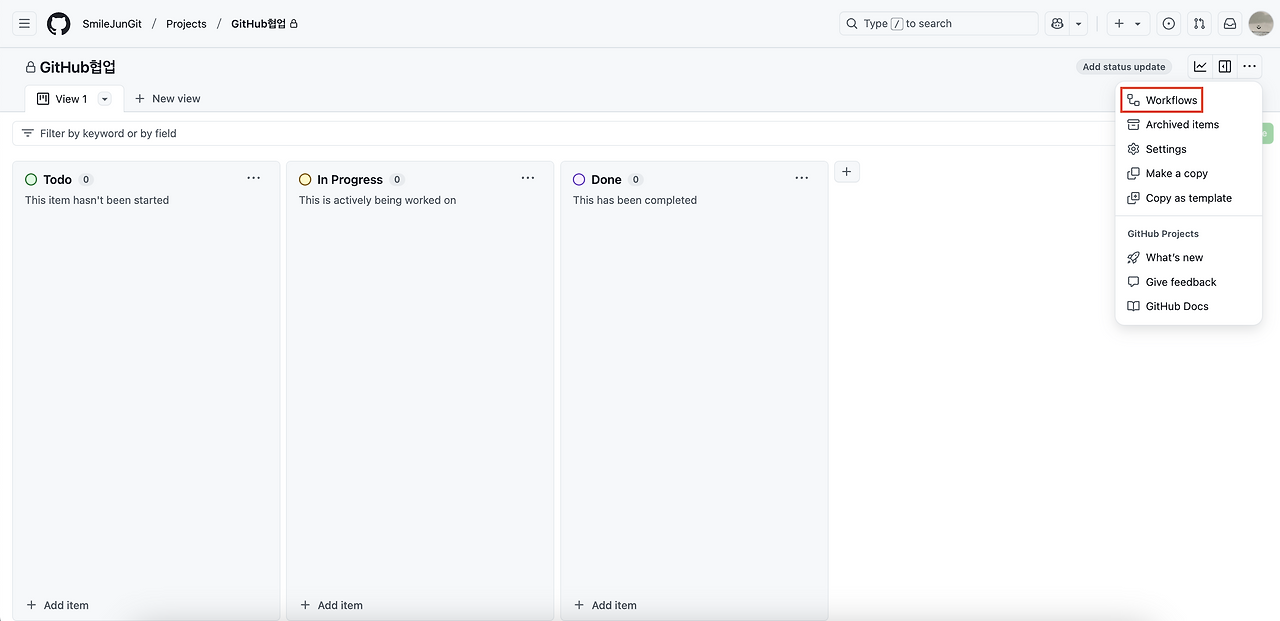Click the Done column title
1280x621 pixels.
606,180
